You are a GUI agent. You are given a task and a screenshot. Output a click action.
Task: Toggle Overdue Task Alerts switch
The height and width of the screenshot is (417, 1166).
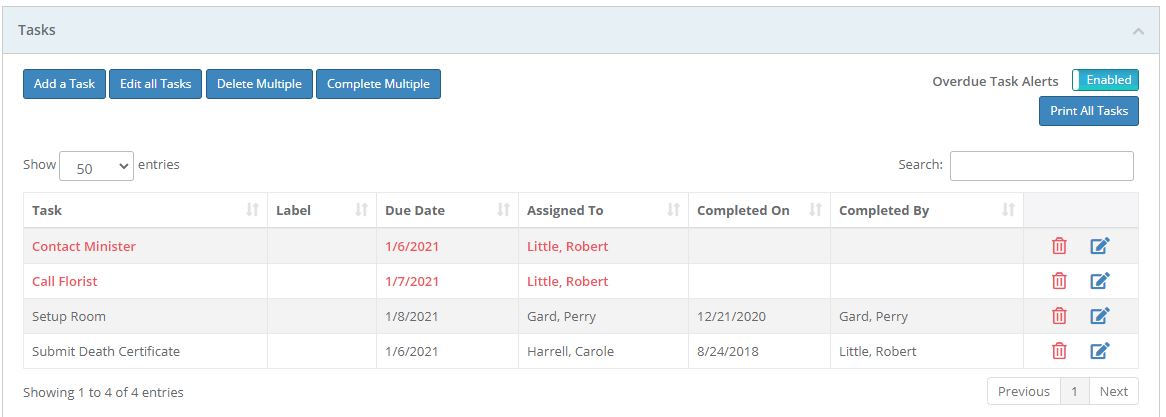coord(1105,80)
